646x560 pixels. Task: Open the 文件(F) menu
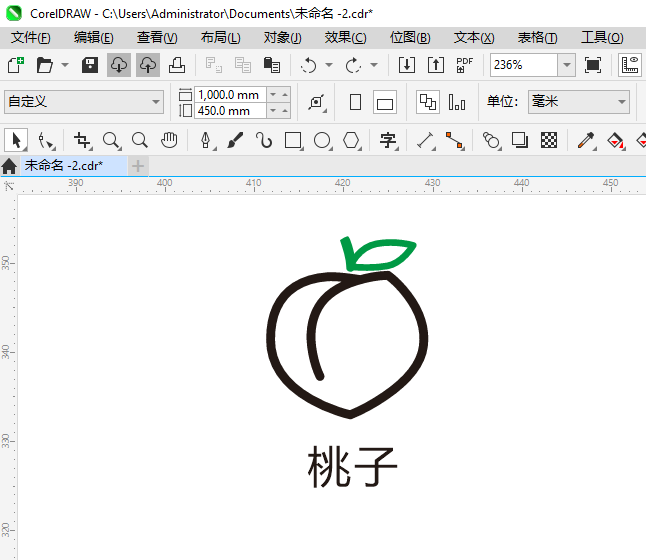(31, 38)
